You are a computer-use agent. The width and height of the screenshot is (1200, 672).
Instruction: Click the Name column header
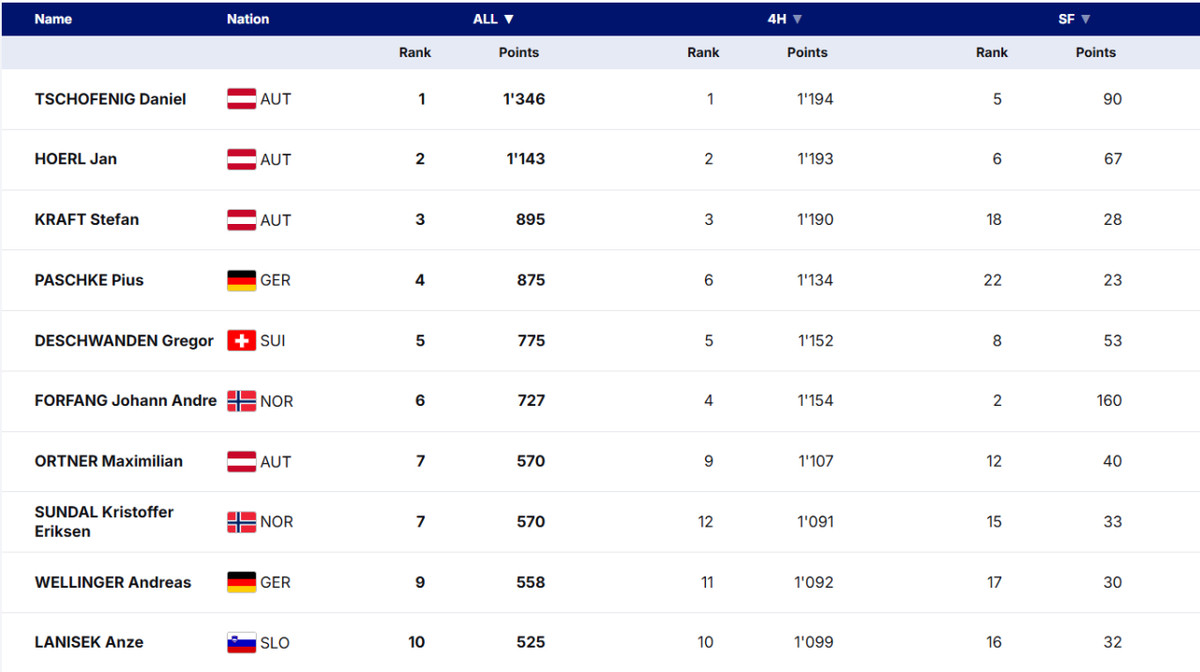[x=53, y=19]
